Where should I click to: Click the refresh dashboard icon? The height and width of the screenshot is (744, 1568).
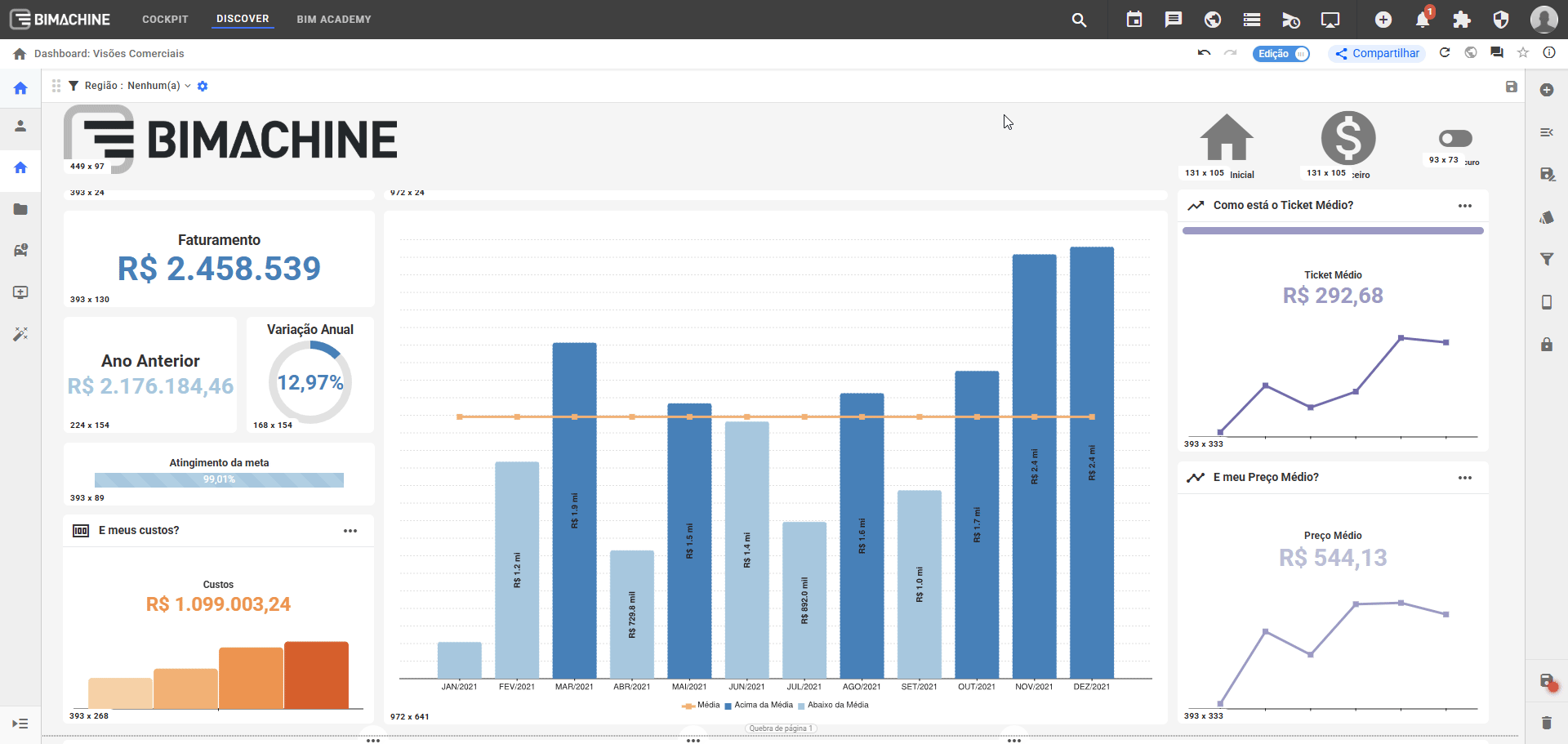click(1445, 53)
